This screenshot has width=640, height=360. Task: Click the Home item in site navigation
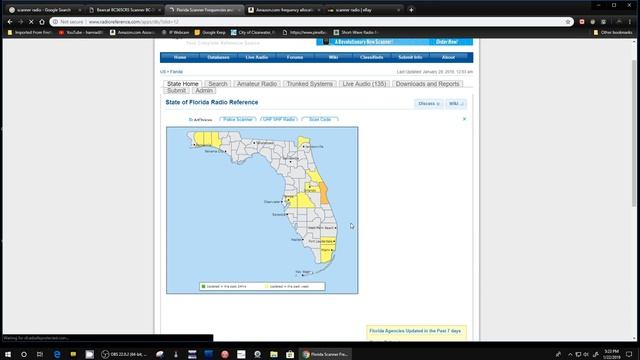tap(180, 58)
